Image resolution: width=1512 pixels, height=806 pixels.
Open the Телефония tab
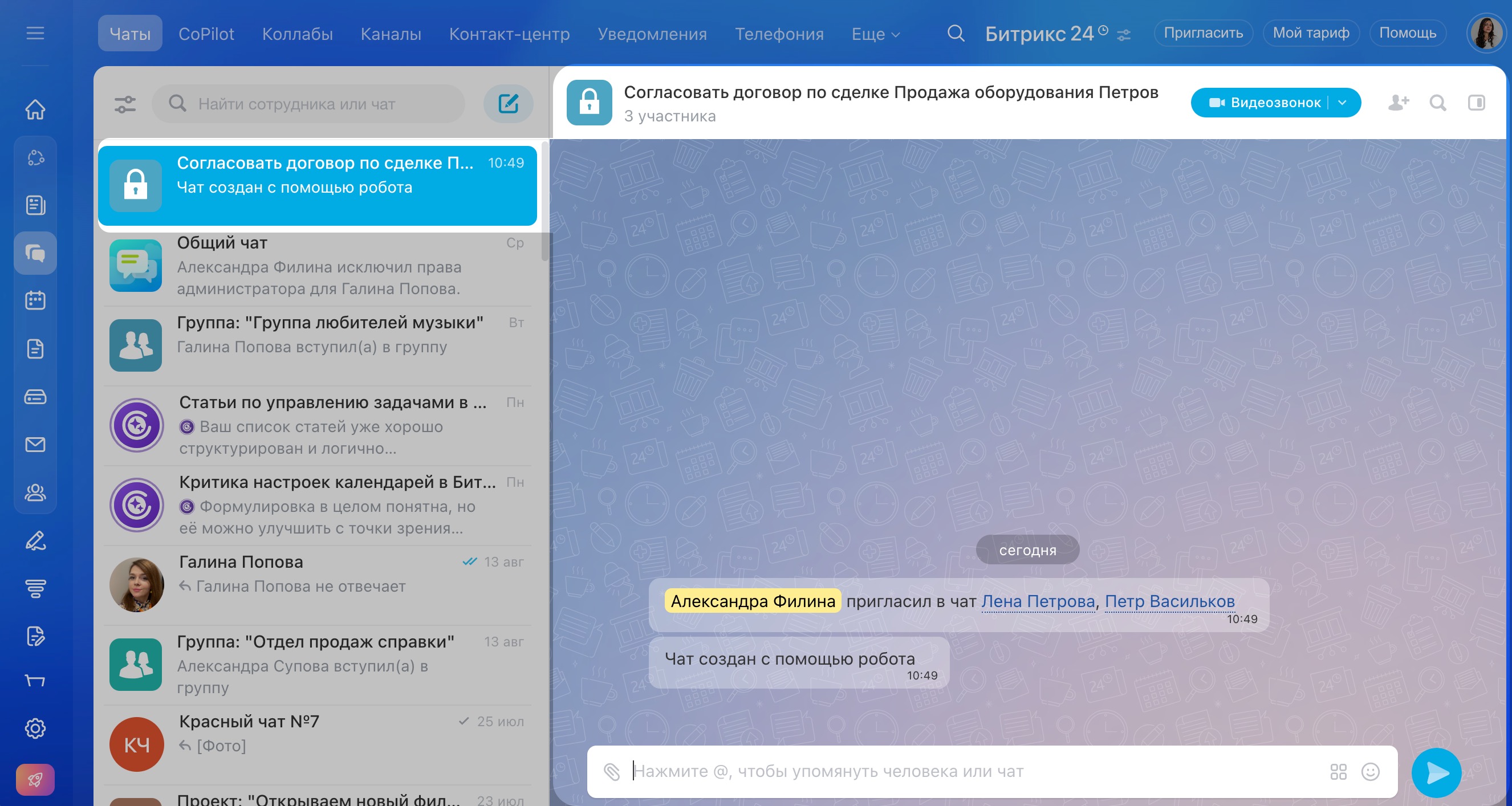point(779,34)
